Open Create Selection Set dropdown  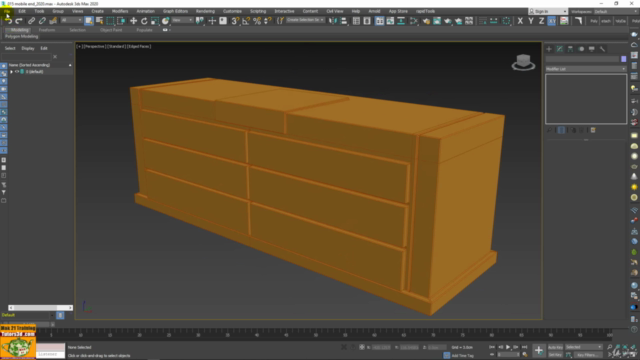point(305,20)
